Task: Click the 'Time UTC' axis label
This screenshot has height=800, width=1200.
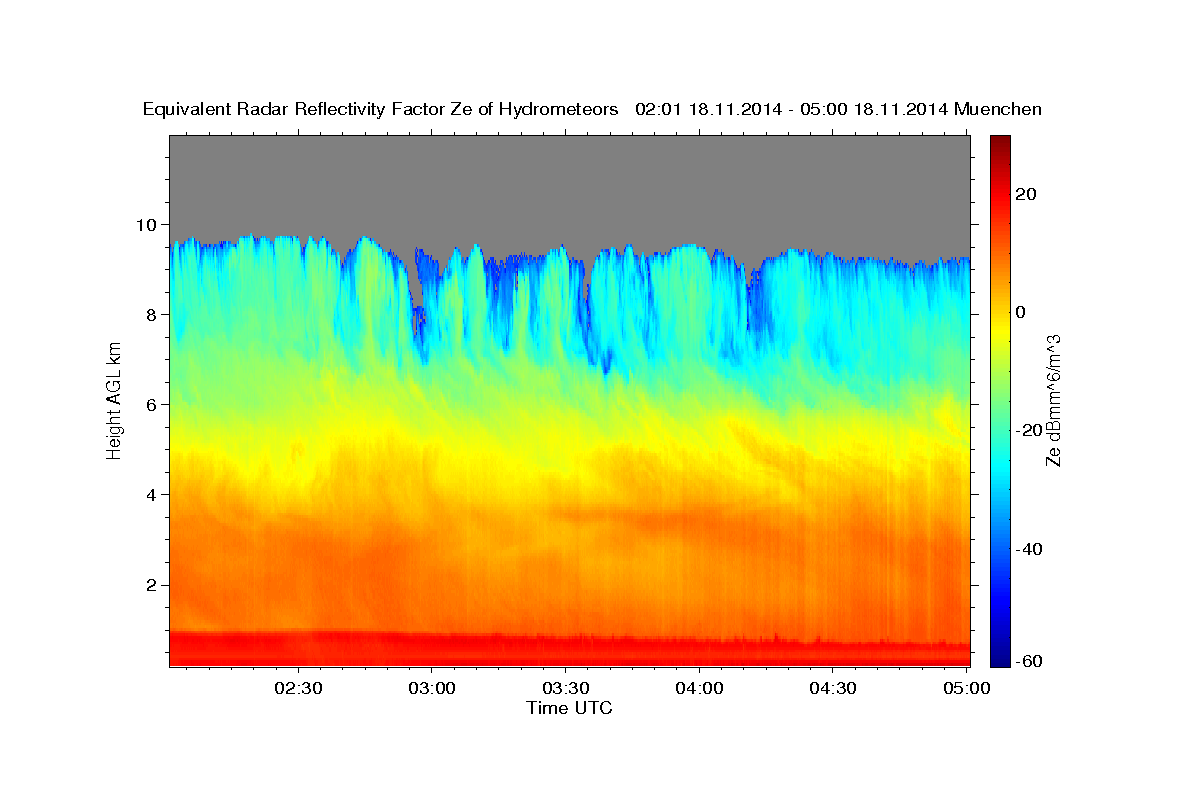Action: [569, 708]
